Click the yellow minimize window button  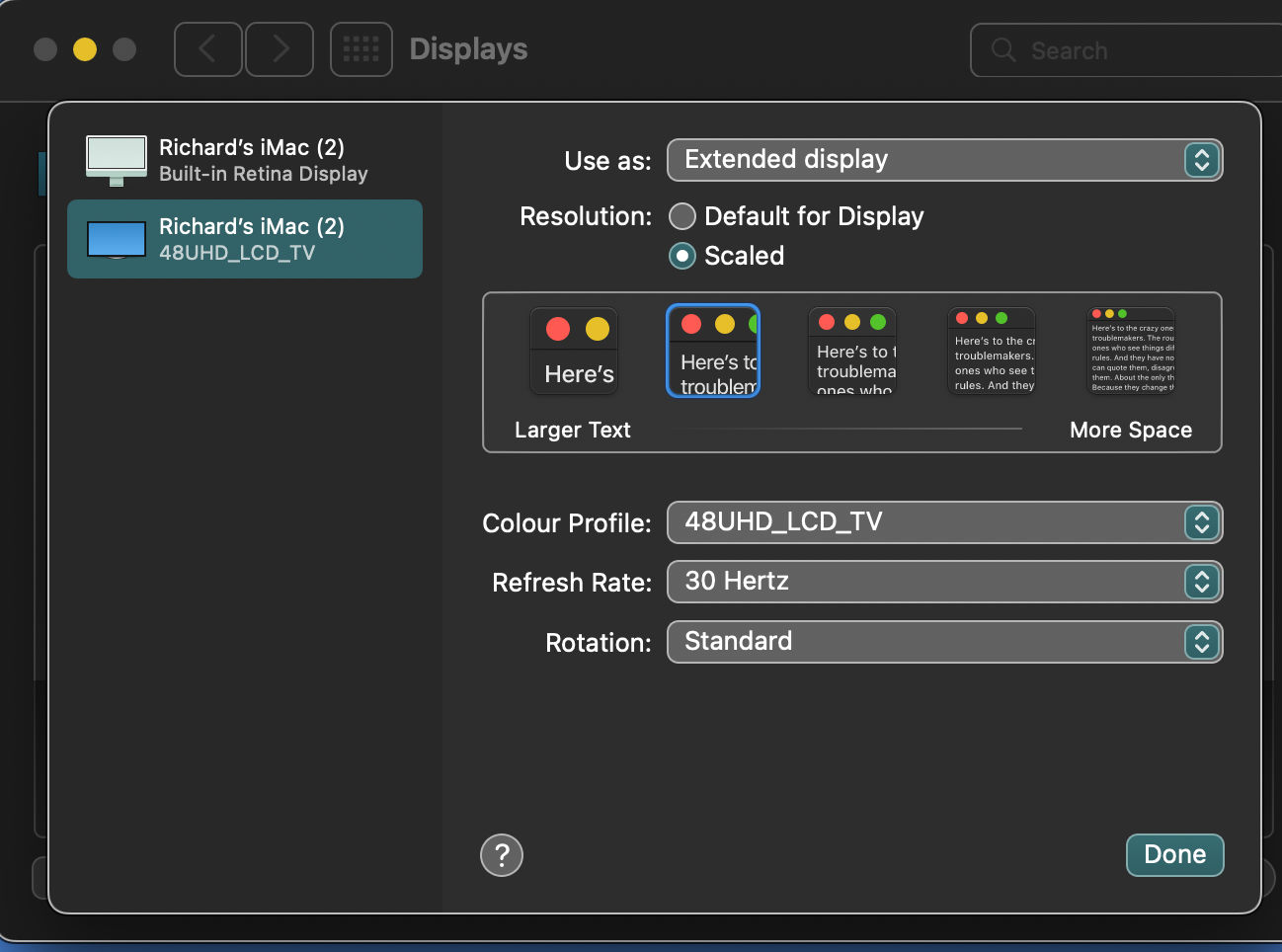(x=85, y=49)
